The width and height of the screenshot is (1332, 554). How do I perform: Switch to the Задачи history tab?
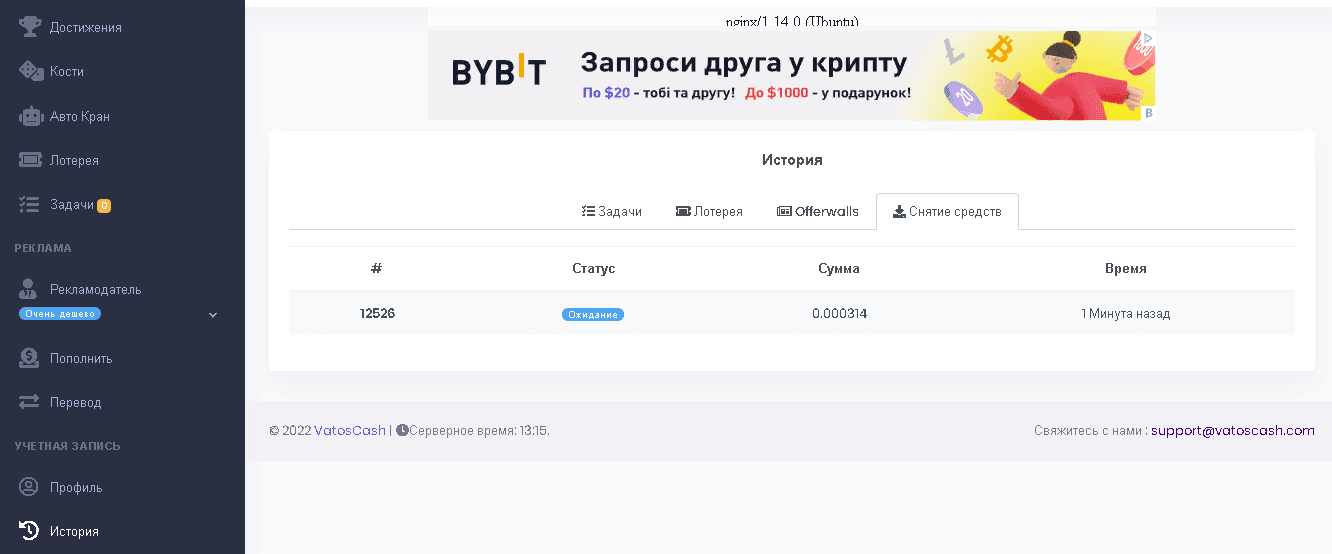tap(611, 212)
